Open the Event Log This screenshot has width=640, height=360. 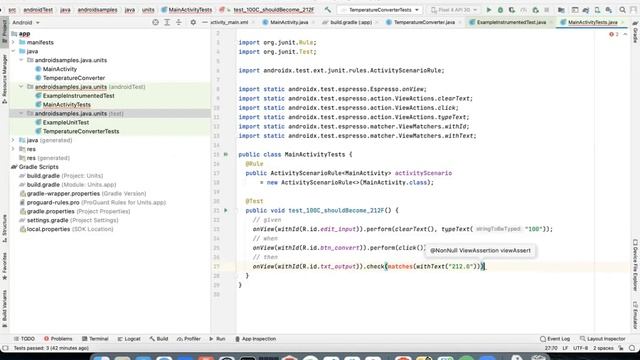555,339
